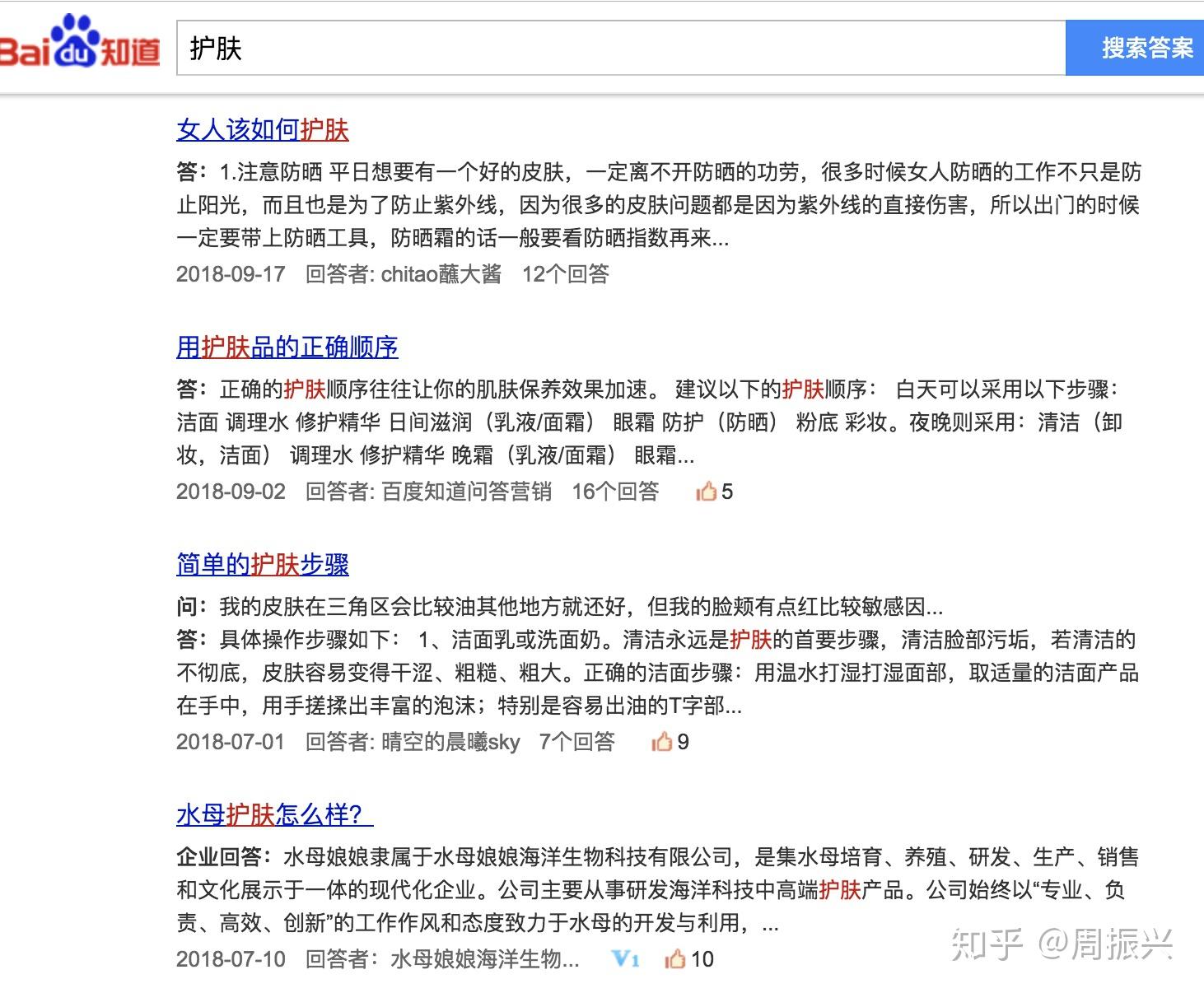The height and width of the screenshot is (993, 1204).
Task: Click answerer name 百度知道问答营销
Action: click(x=467, y=492)
